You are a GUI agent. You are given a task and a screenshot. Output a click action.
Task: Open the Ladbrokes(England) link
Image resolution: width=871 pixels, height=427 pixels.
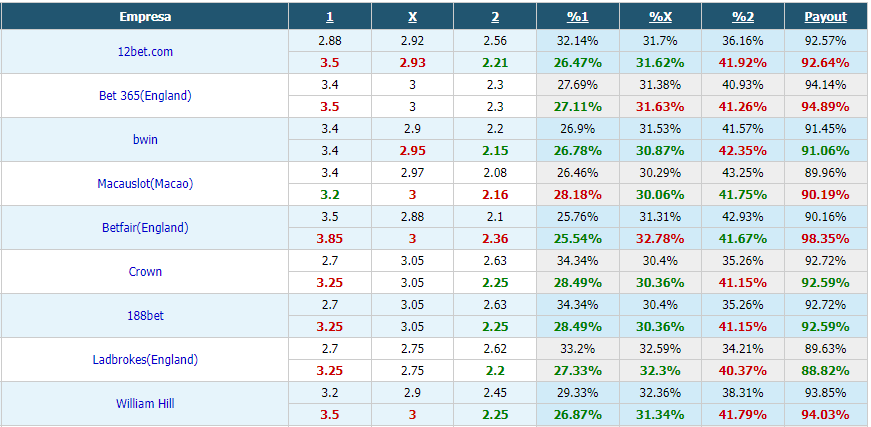coord(145,360)
